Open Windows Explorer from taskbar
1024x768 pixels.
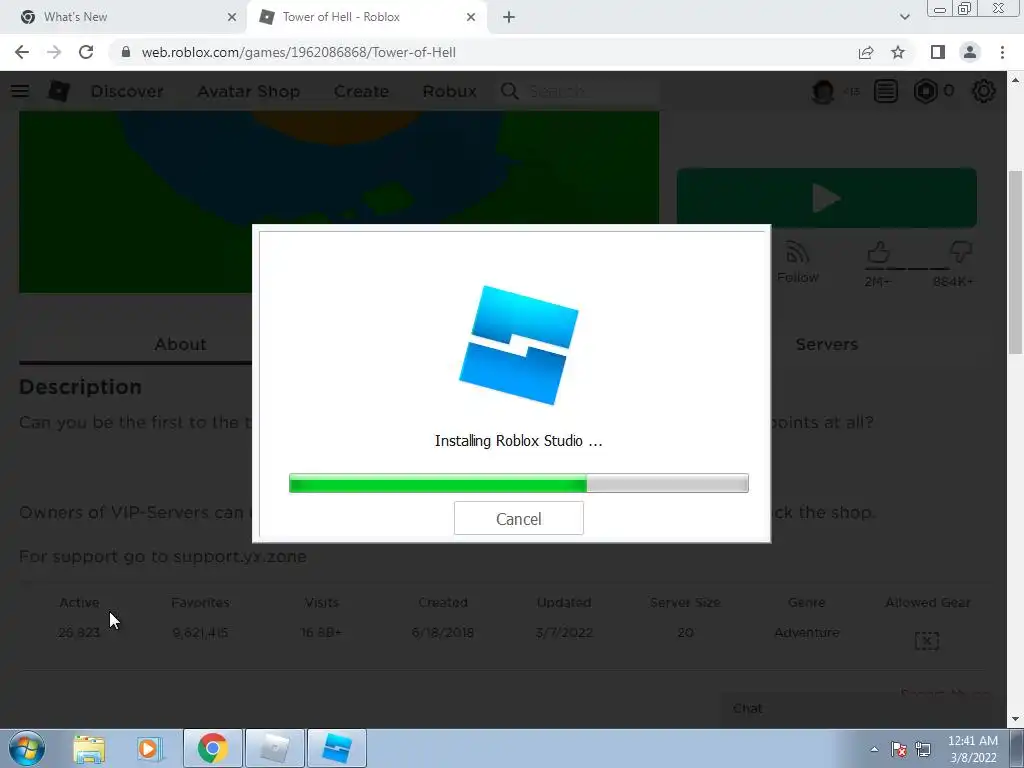coord(89,748)
